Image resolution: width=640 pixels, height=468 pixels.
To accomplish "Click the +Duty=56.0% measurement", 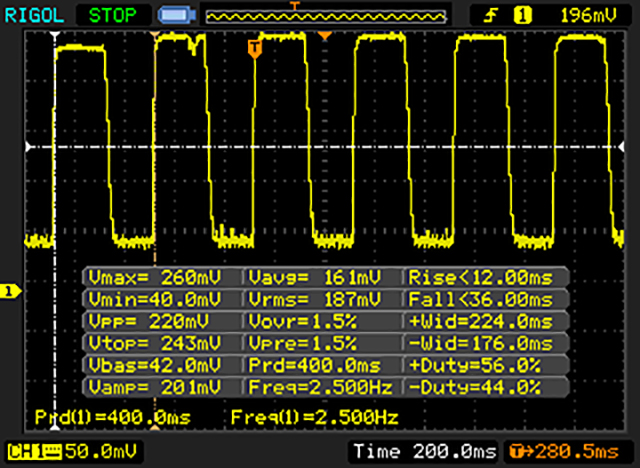I will [x=475, y=365].
